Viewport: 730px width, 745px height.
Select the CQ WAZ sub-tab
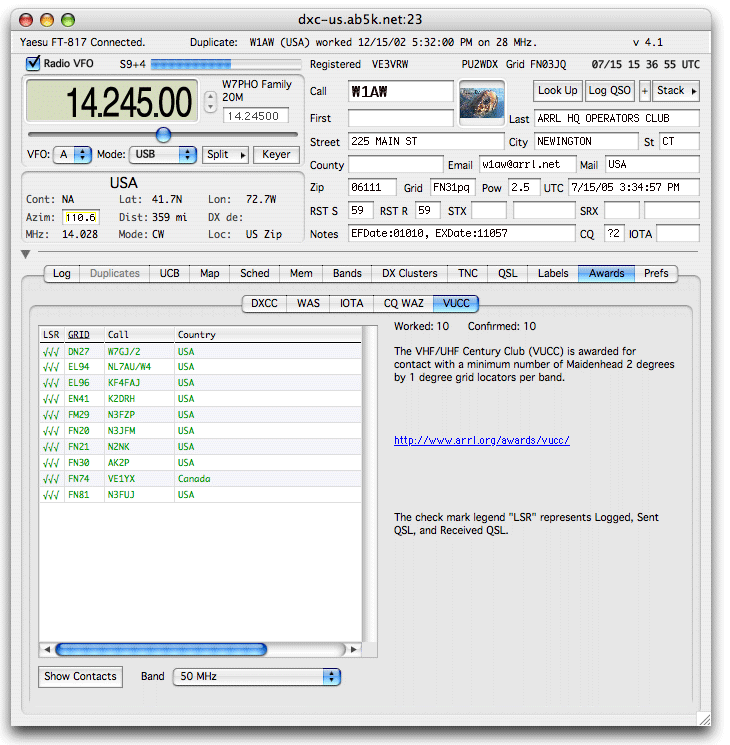[x=403, y=303]
